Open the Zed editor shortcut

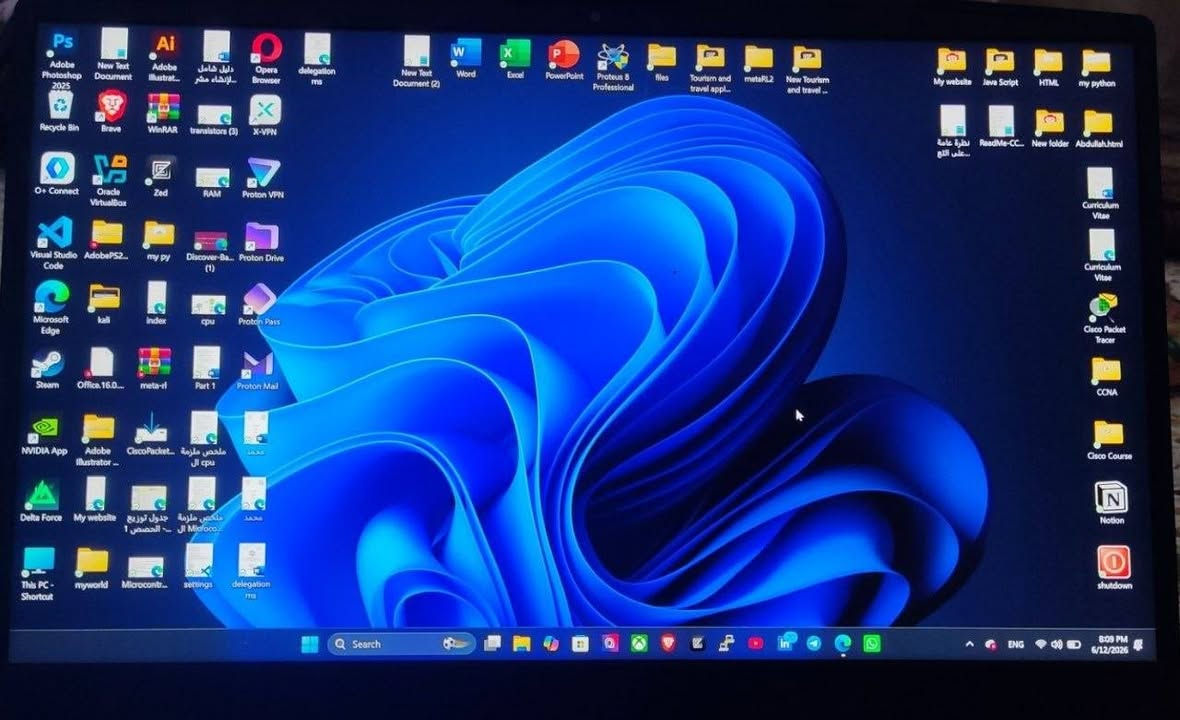(x=160, y=177)
